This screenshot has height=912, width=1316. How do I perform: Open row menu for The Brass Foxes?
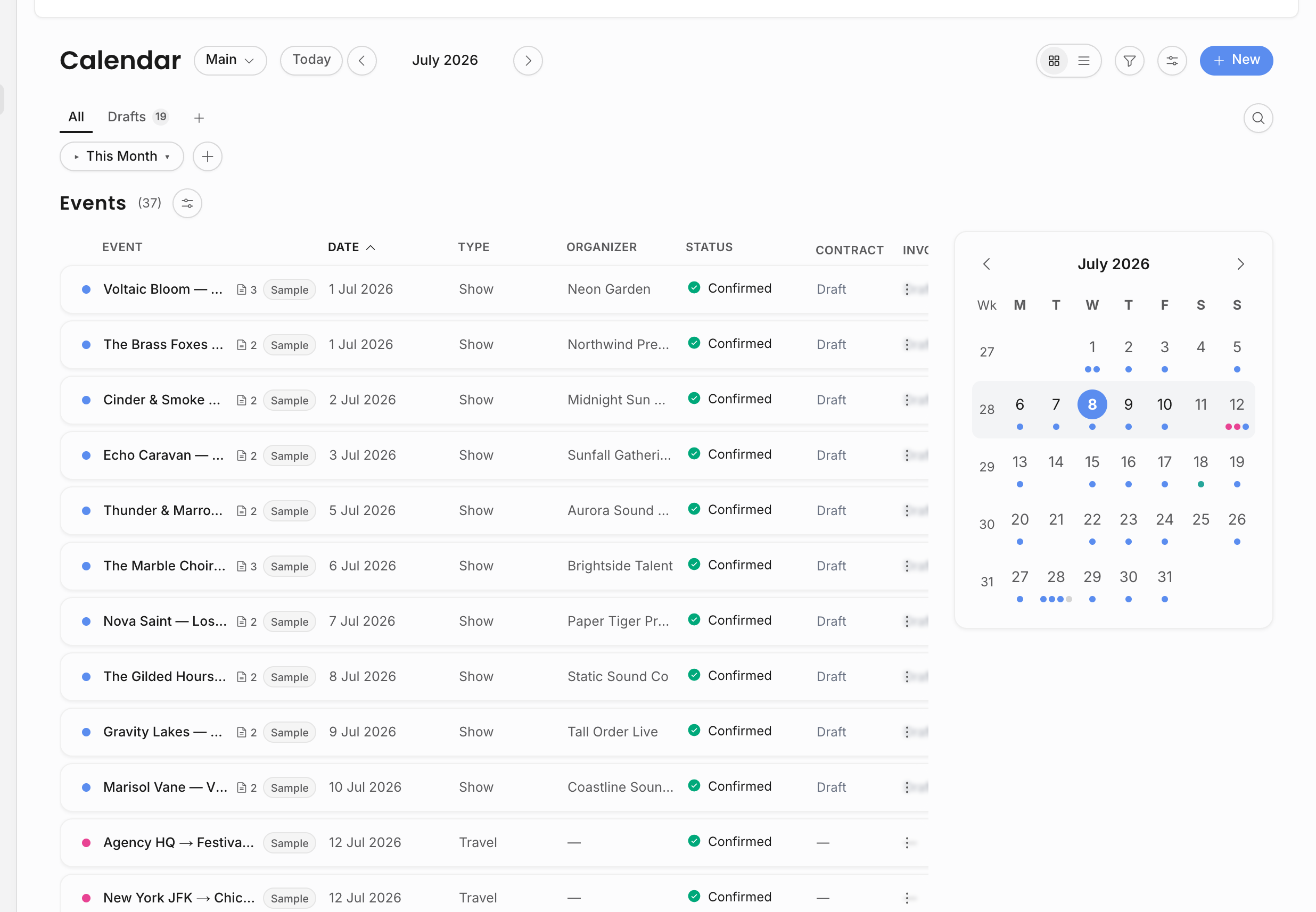click(907, 345)
